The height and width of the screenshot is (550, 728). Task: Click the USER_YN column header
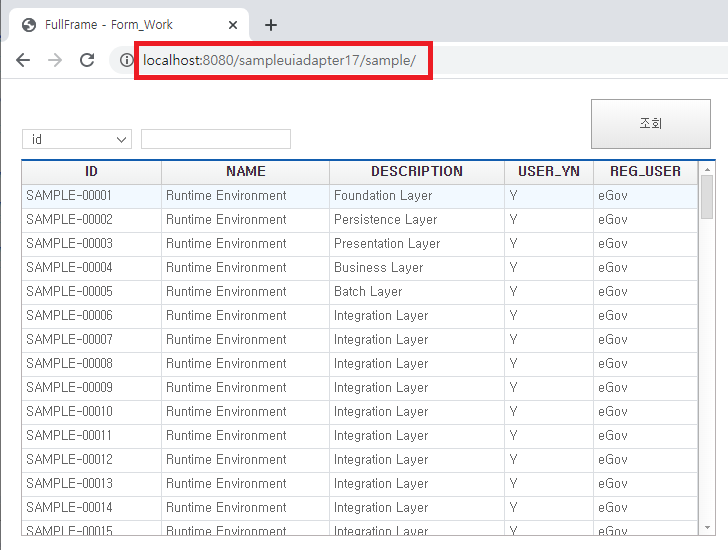[x=548, y=171]
